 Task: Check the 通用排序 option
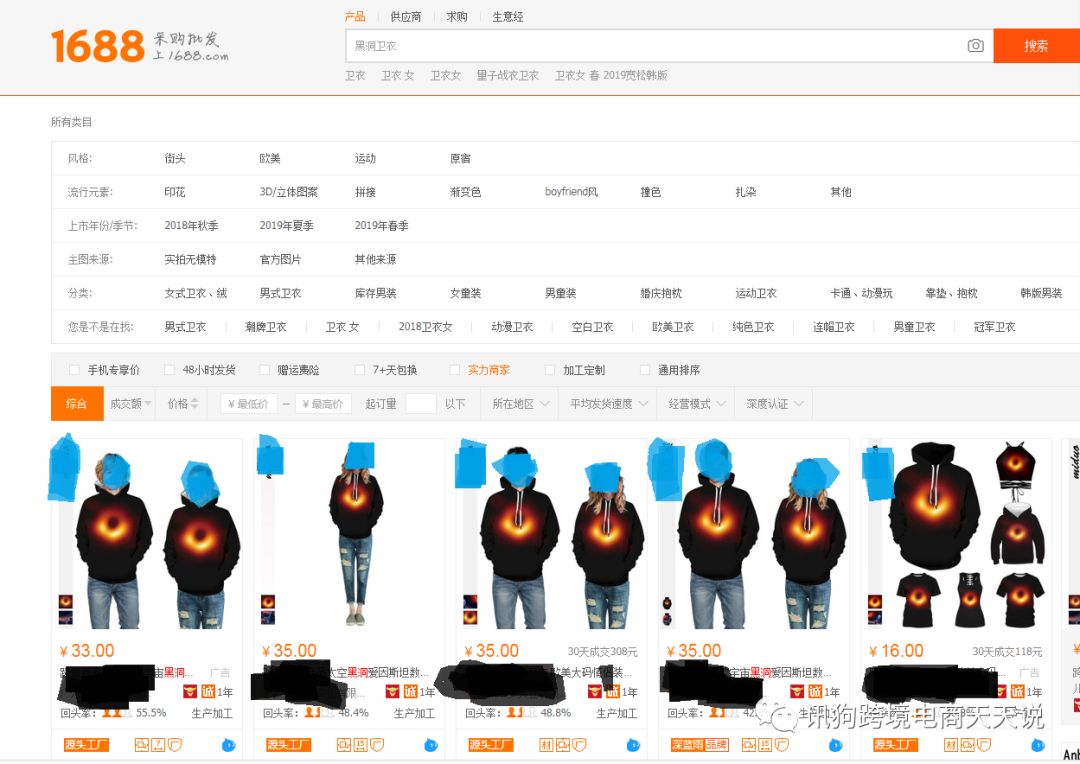pos(645,370)
